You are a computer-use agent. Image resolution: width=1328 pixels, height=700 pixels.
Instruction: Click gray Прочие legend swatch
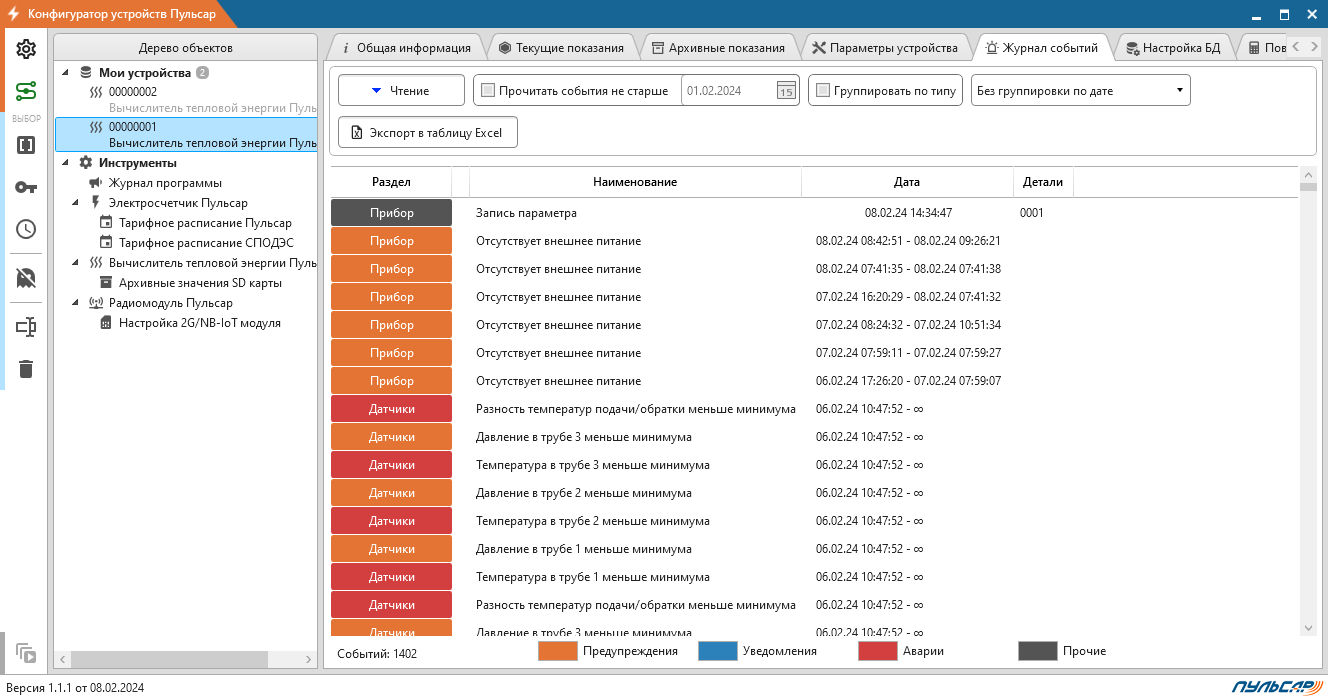pos(1038,651)
